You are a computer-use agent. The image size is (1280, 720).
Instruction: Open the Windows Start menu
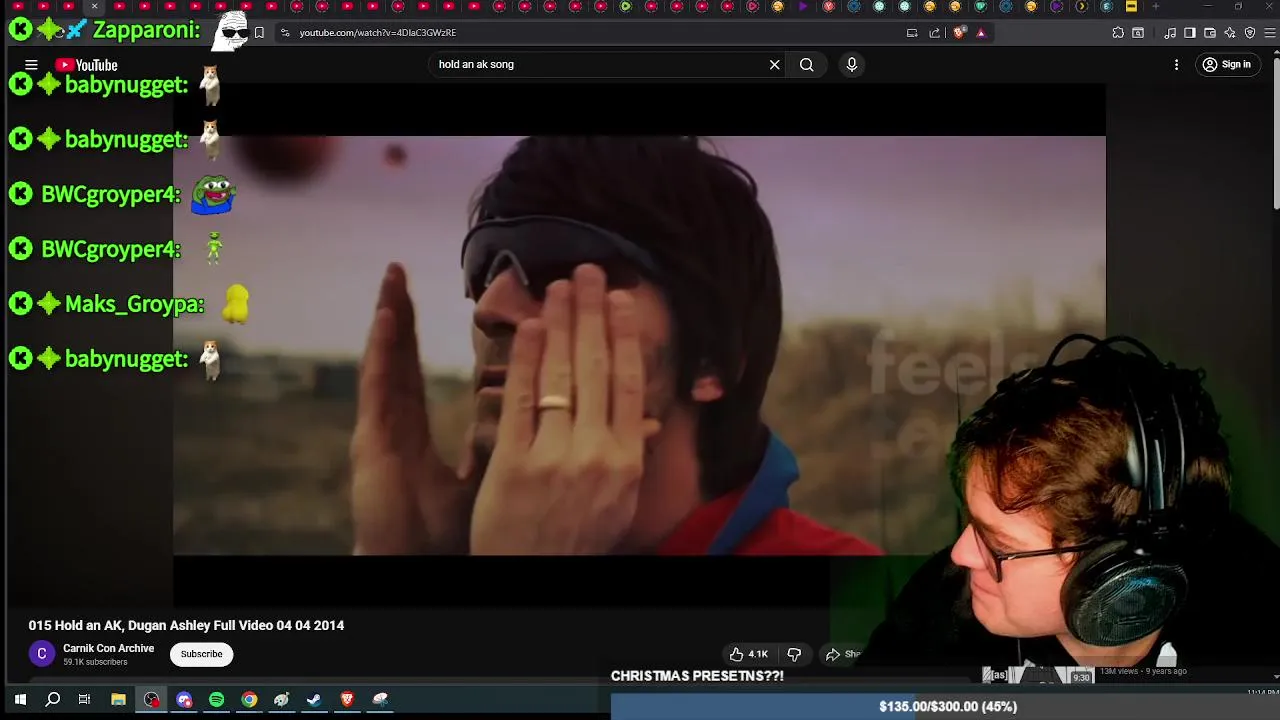(19, 700)
